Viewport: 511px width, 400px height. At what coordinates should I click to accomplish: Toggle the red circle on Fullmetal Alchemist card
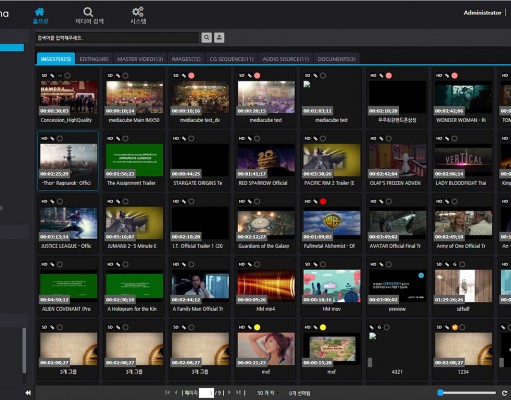pyautogui.click(x=323, y=201)
